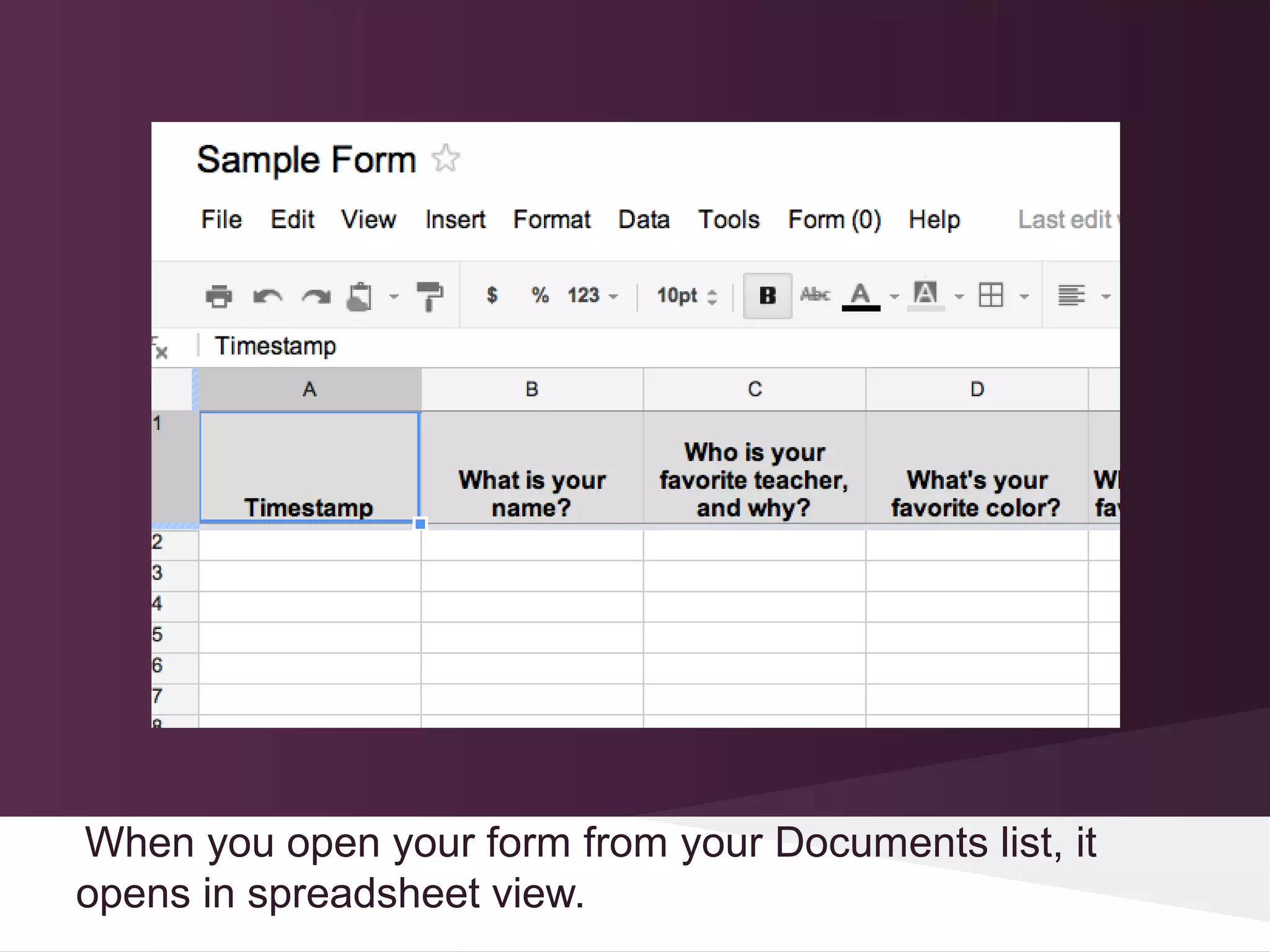This screenshot has width=1270, height=952.
Task: Select column C header
Action: [754, 389]
